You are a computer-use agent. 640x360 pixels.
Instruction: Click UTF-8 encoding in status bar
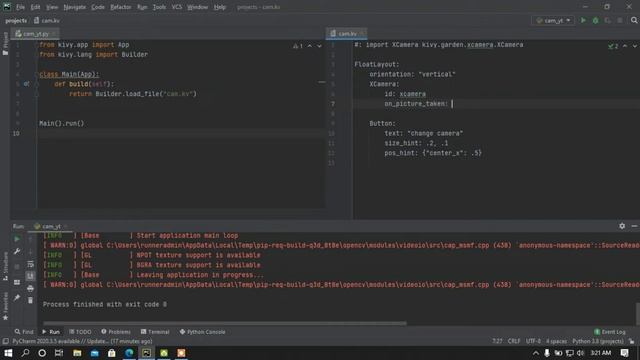point(533,341)
